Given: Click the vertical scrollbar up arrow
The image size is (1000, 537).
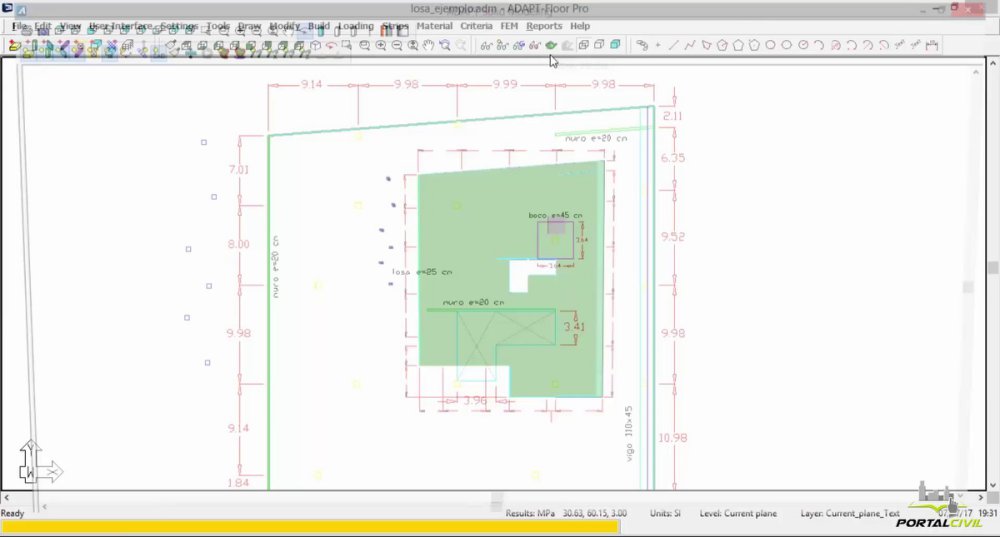Looking at the screenshot, I should (993, 63).
